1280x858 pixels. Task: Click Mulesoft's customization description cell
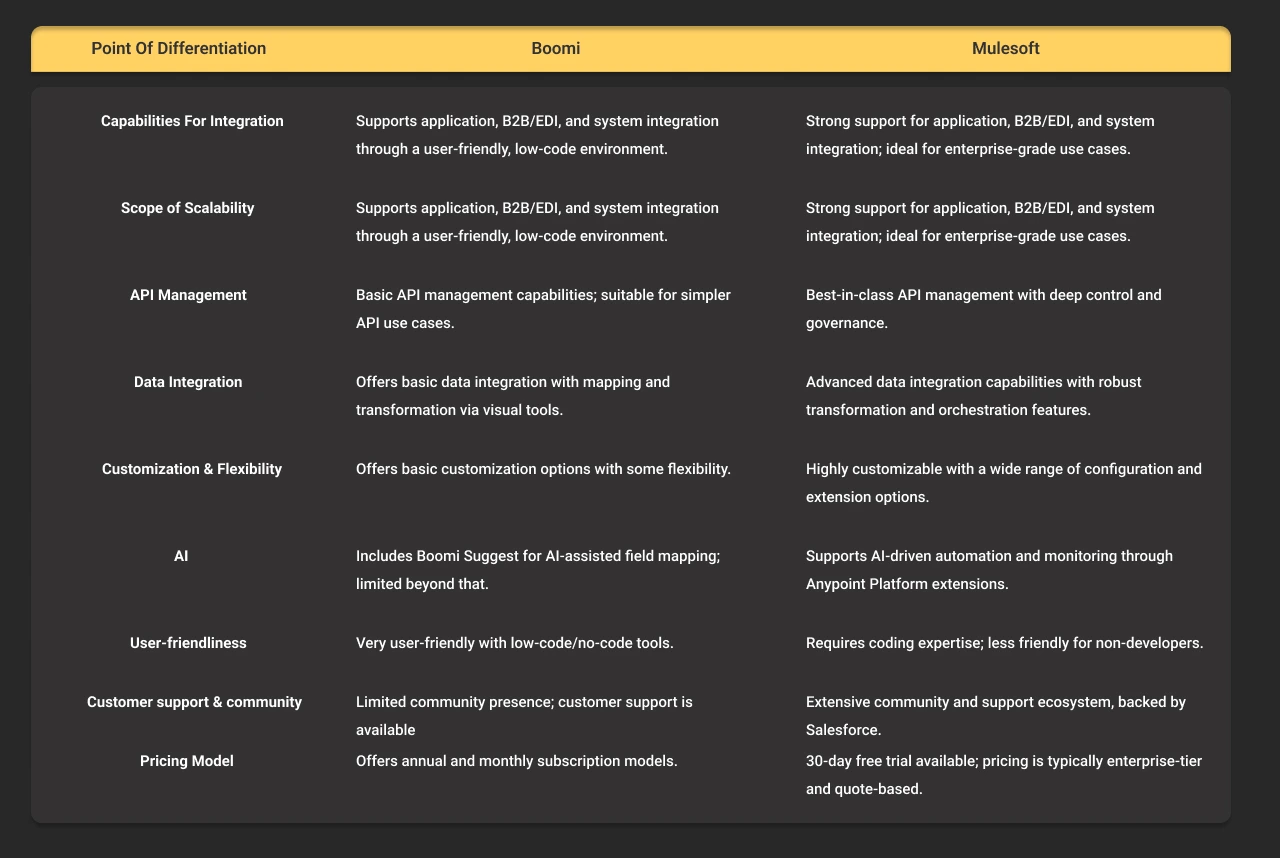[x=1004, y=482]
